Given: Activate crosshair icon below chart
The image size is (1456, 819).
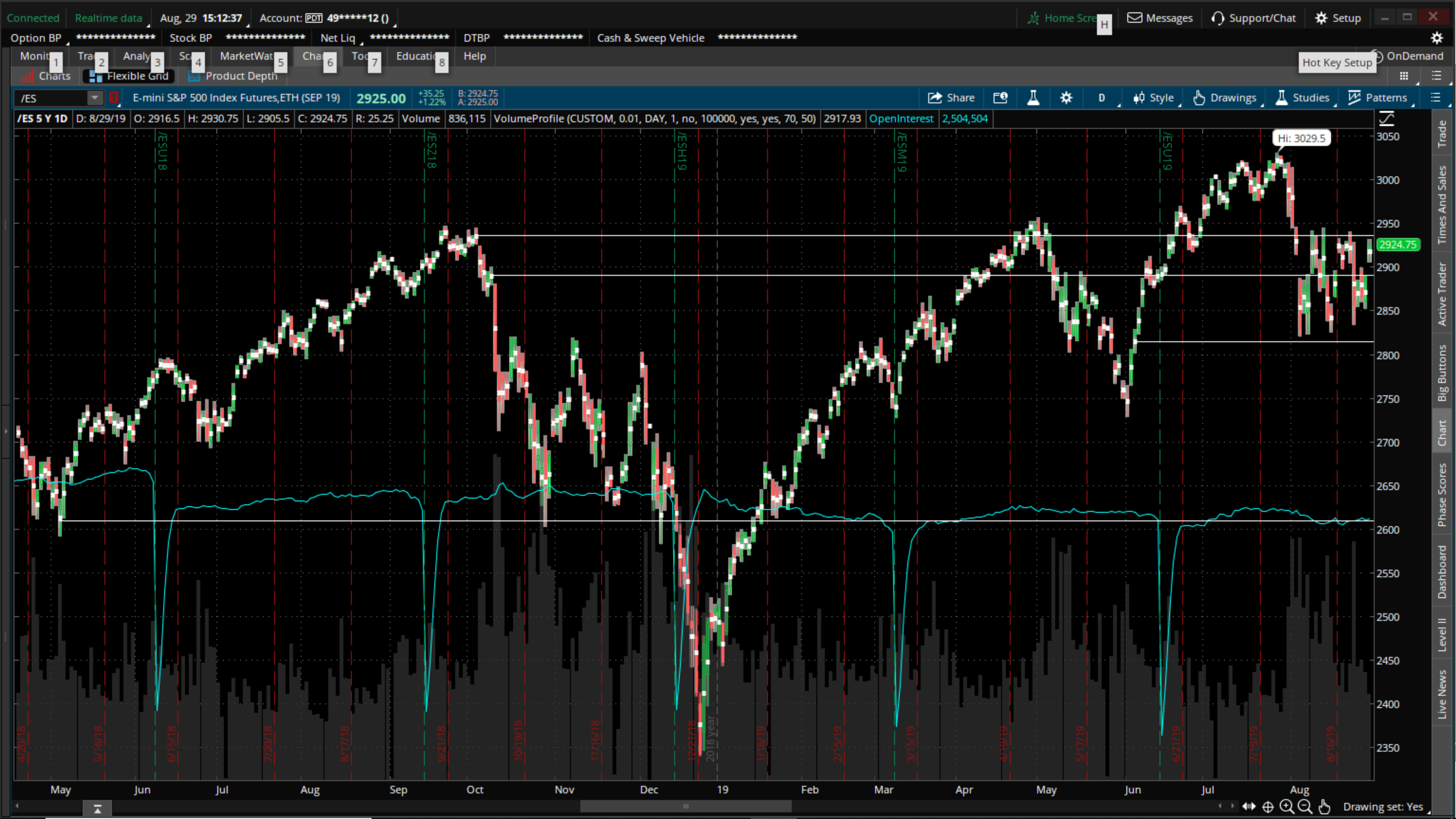Looking at the screenshot, I should [1268, 806].
